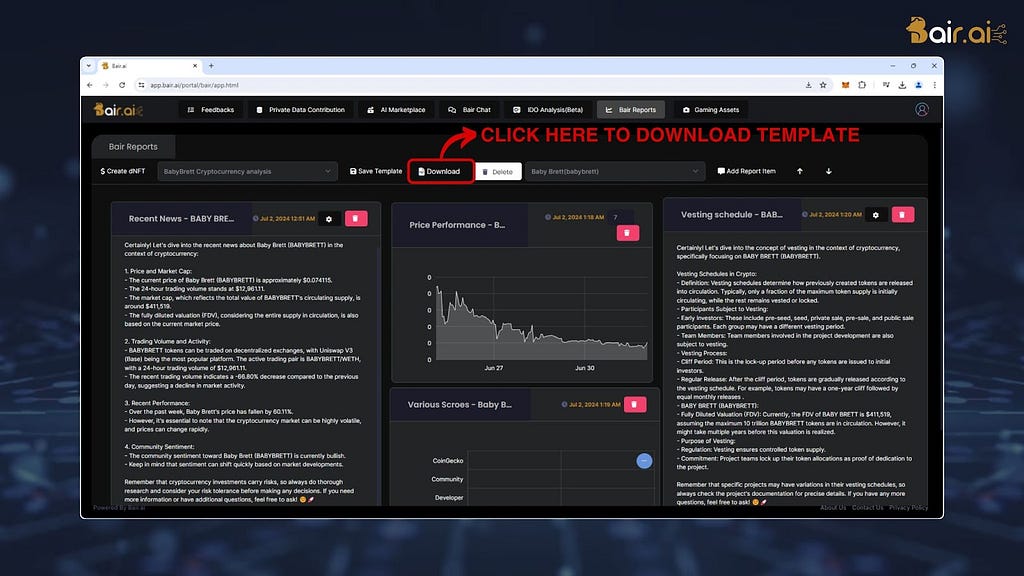
Task: Click the address bar URL
Action: (x=194, y=85)
